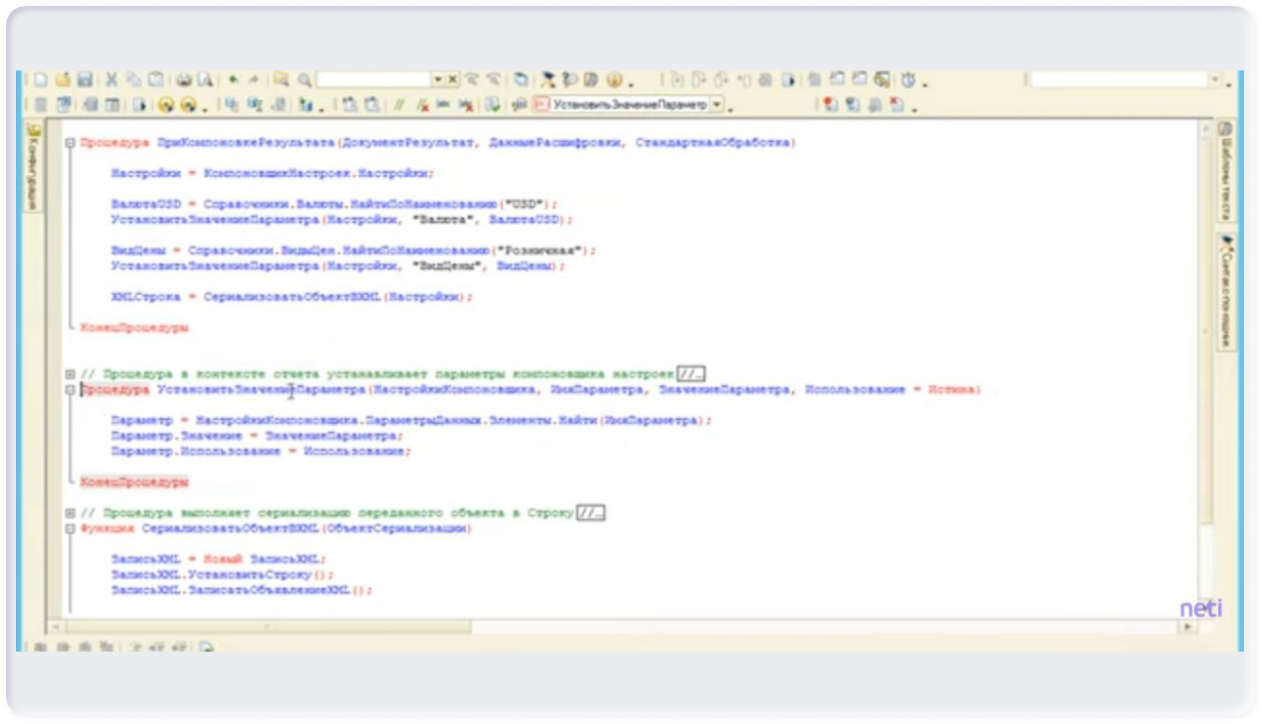Click the Find (magnifier) icon beside search box
Viewport: 1262px width, 724px height.
coord(304,80)
